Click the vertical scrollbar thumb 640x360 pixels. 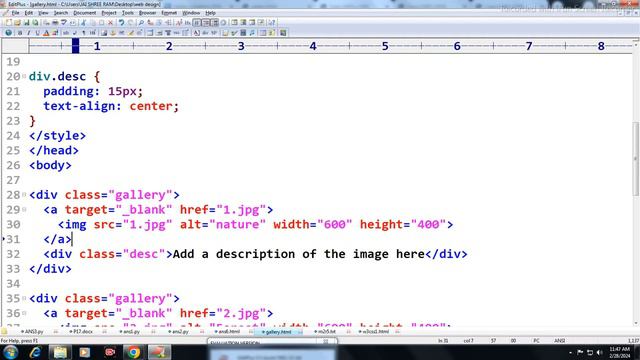pyautogui.click(x=636, y=159)
